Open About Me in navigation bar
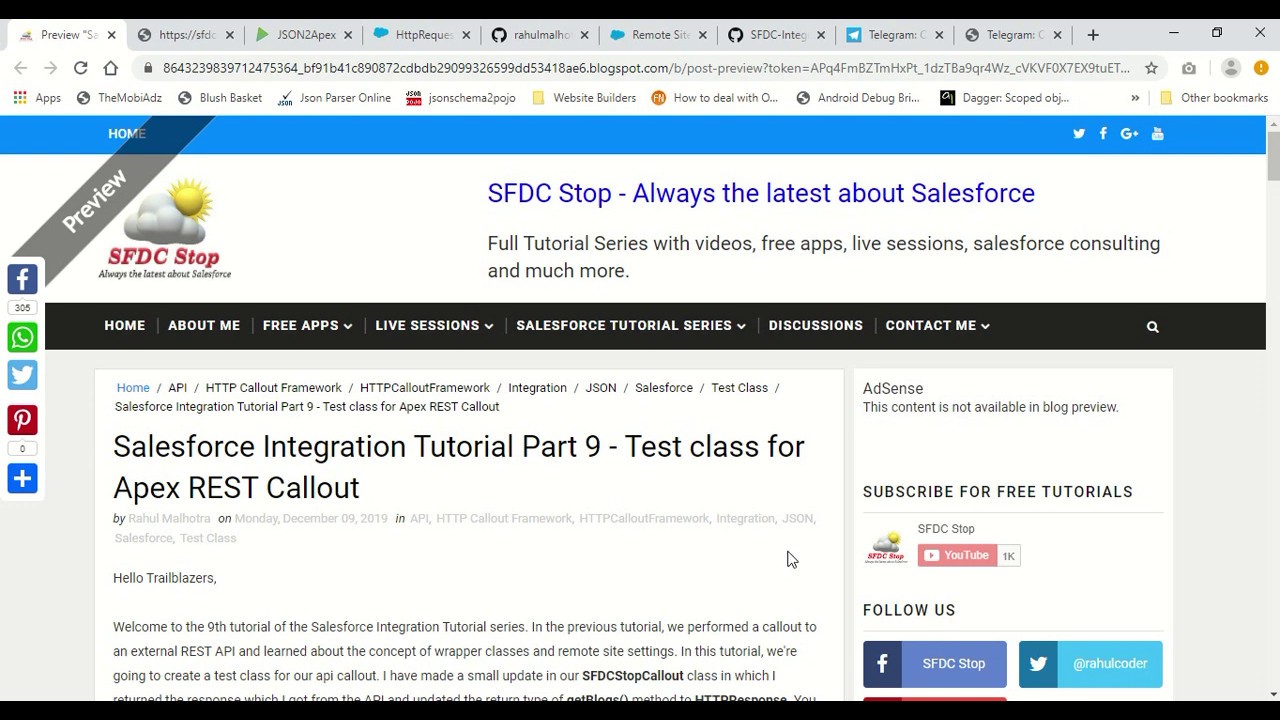 204,326
